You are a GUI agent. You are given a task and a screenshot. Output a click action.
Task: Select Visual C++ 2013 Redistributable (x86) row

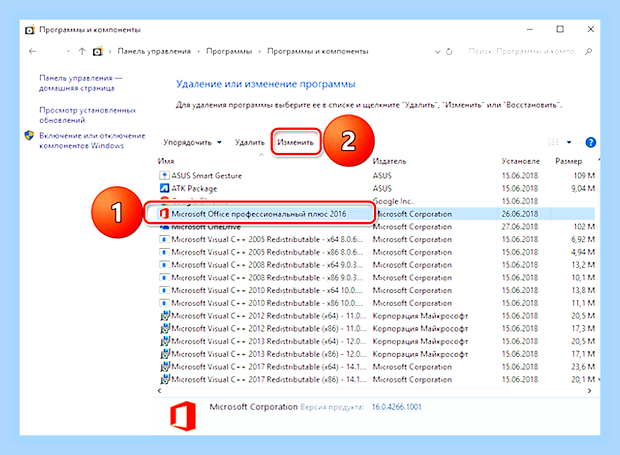pos(376,354)
